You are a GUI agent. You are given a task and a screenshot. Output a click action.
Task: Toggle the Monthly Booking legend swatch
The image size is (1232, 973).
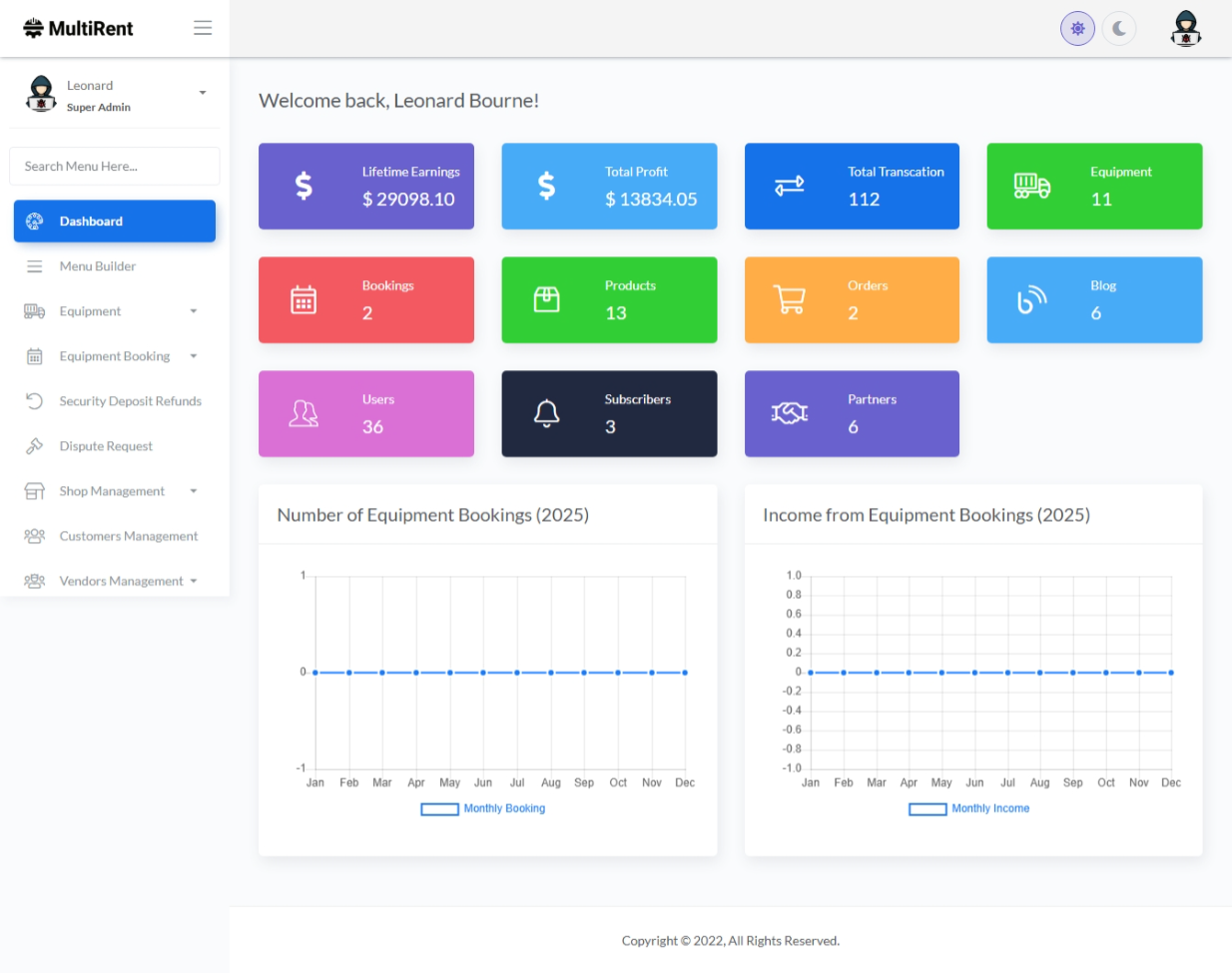click(x=439, y=809)
